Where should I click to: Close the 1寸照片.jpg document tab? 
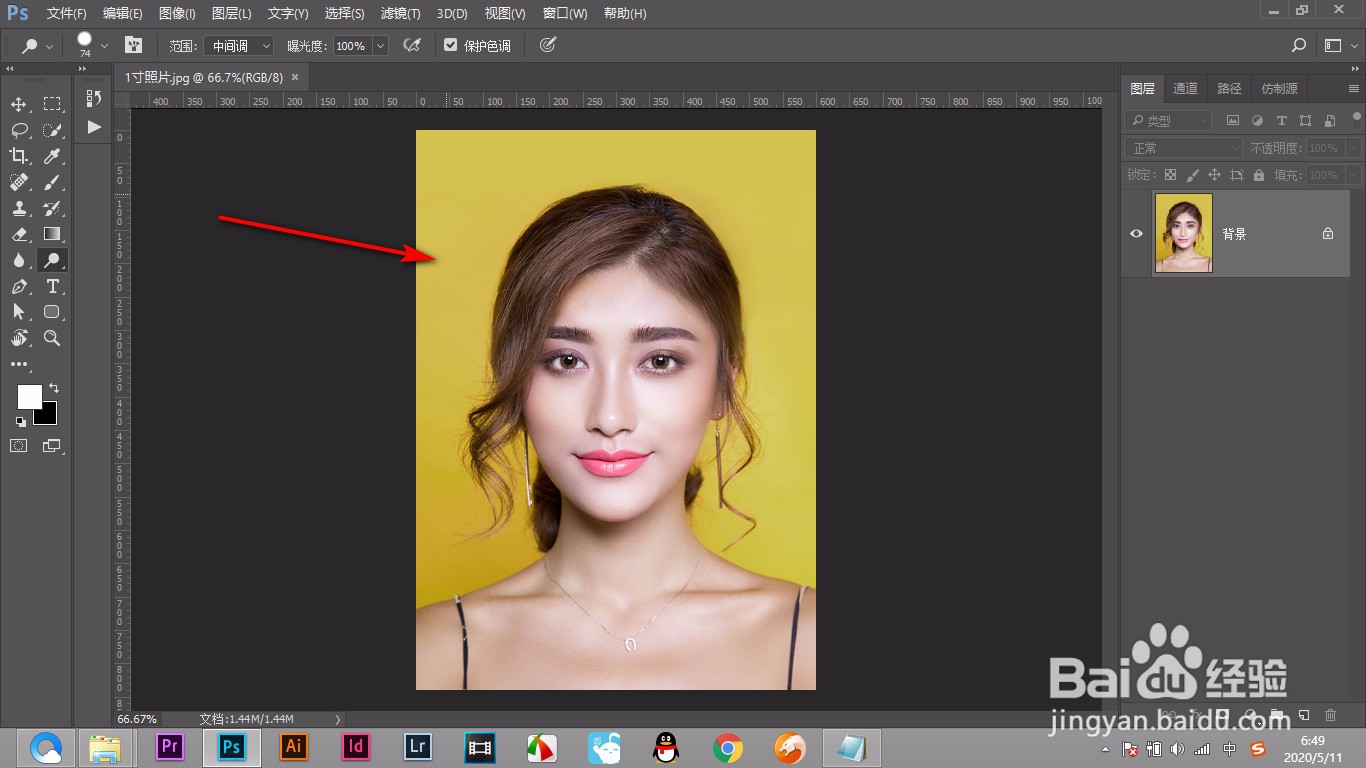pos(295,77)
